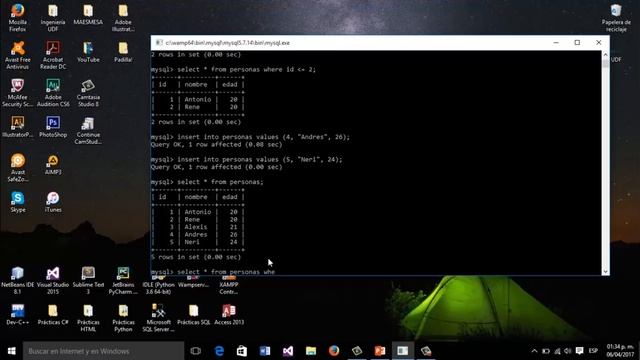Open Papelera de reciclaje icon
This screenshot has height=360, width=640.
[x=616, y=18]
